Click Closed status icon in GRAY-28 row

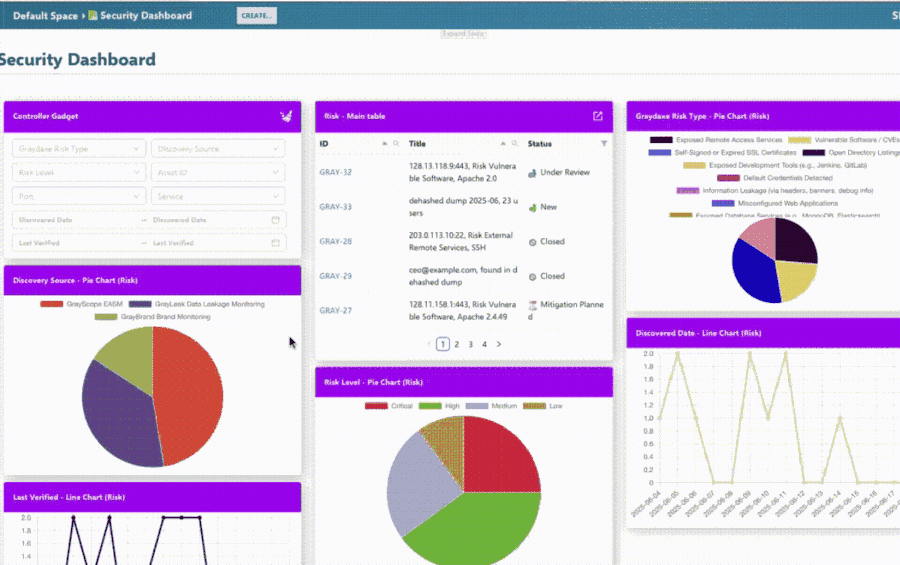pyautogui.click(x=532, y=242)
